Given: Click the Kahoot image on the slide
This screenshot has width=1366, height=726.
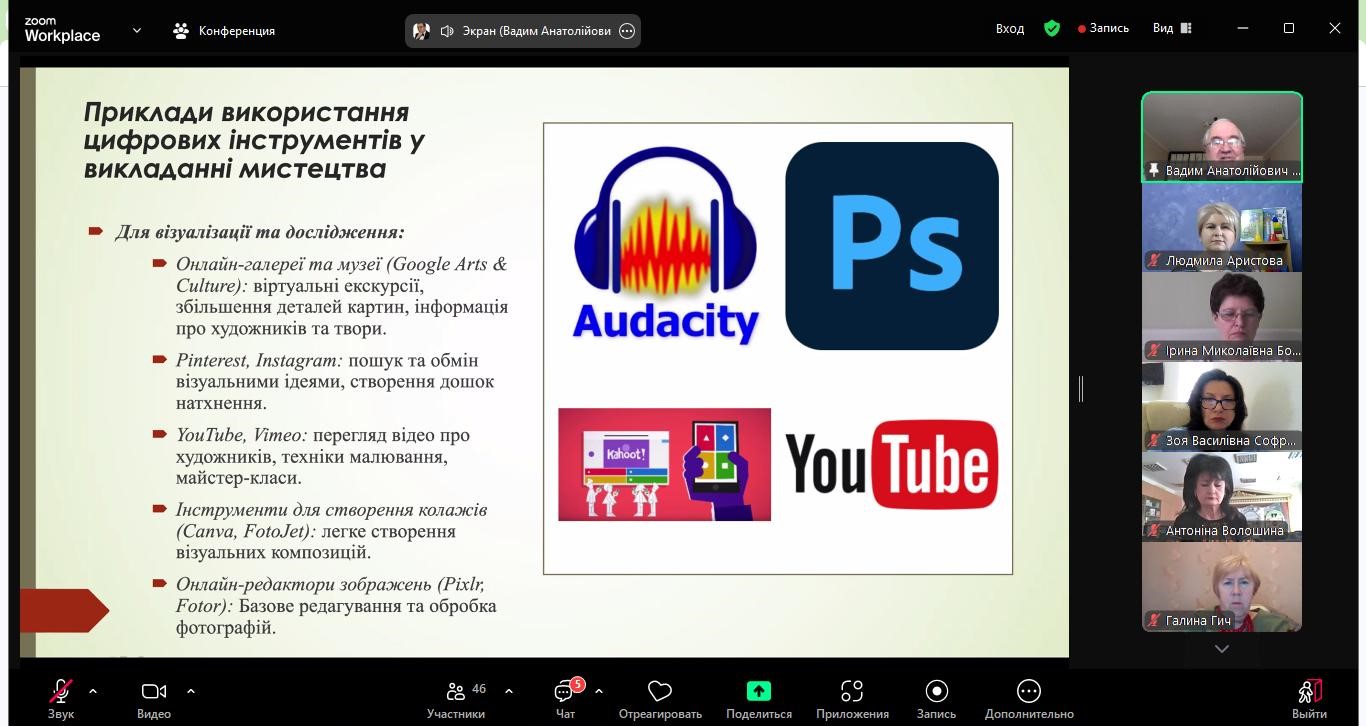Looking at the screenshot, I should point(664,464).
